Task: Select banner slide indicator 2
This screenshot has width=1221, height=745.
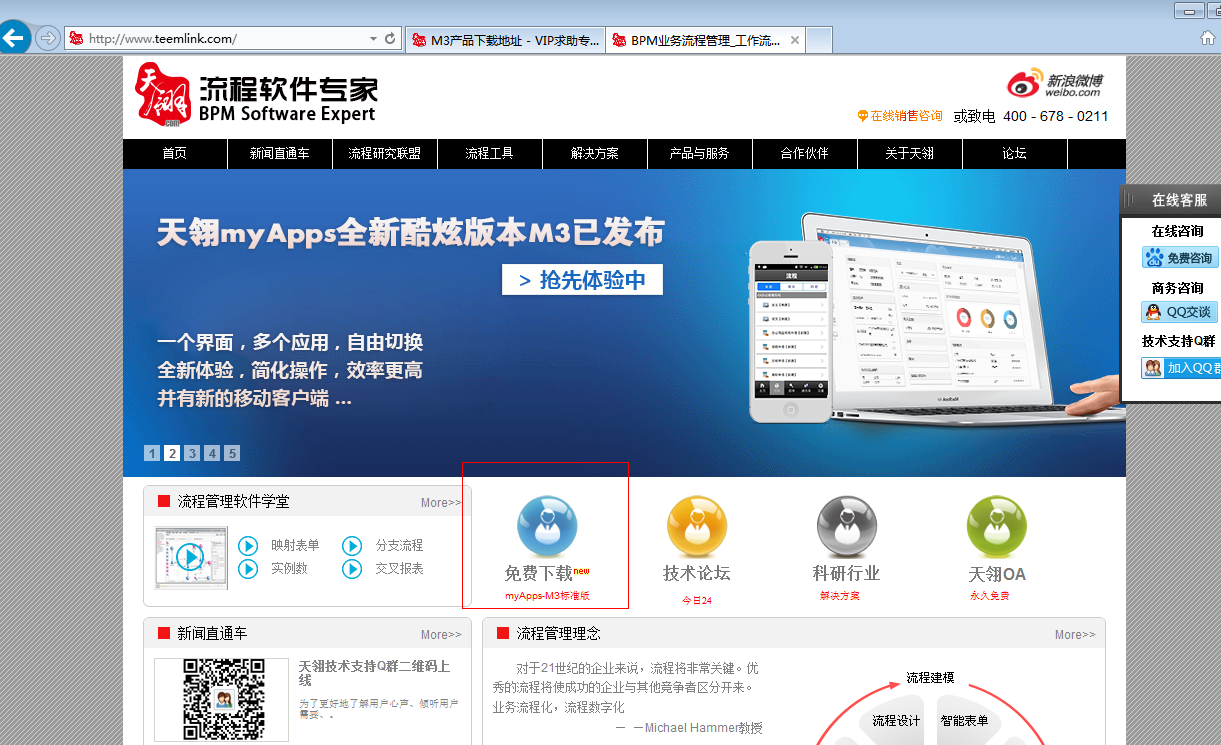Action: click(172, 453)
